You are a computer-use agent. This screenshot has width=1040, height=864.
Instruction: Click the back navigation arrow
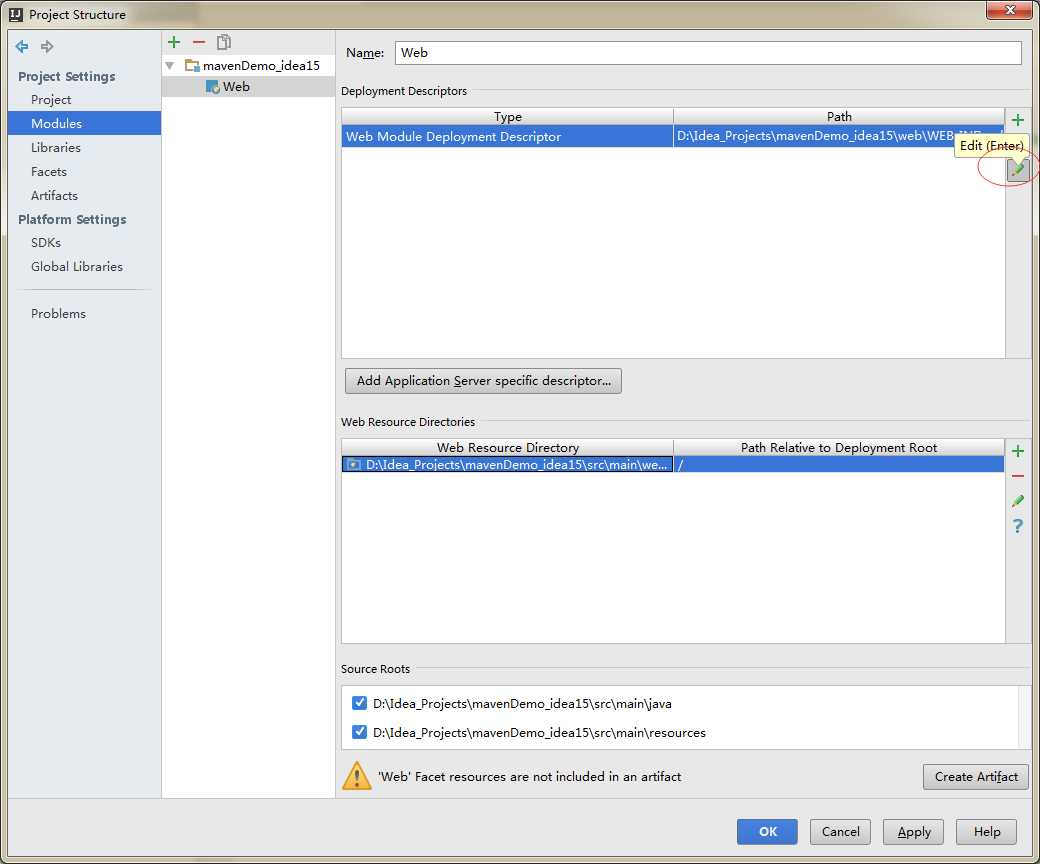point(22,46)
